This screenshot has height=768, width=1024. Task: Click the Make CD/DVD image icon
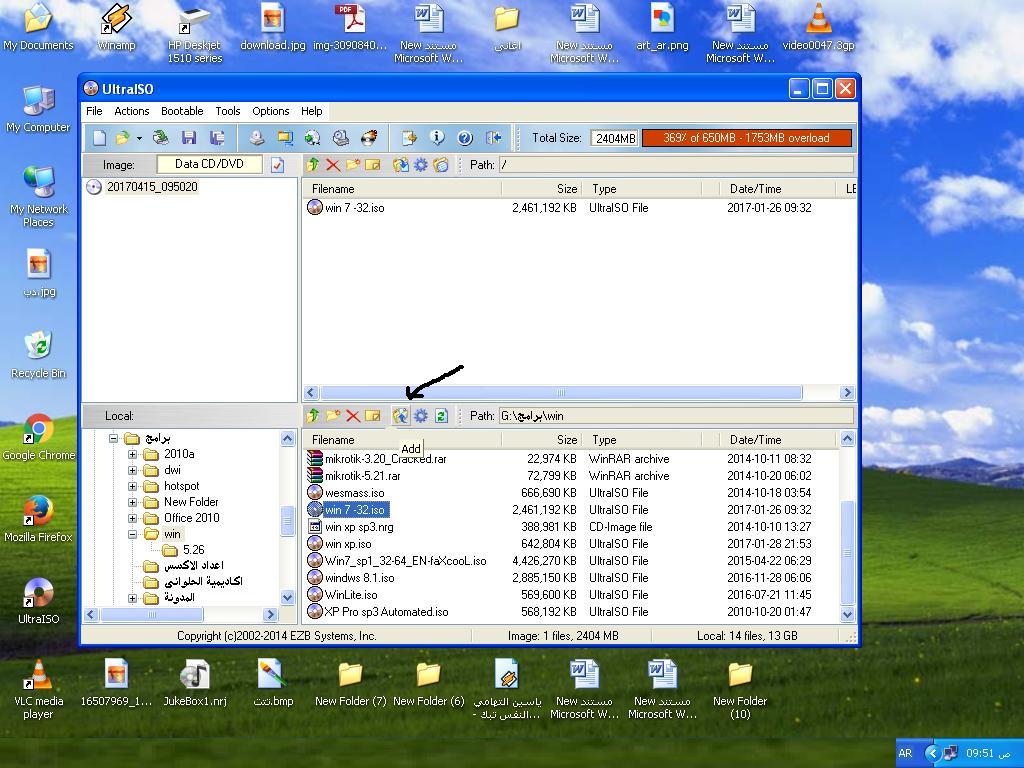[x=257, y=138]
